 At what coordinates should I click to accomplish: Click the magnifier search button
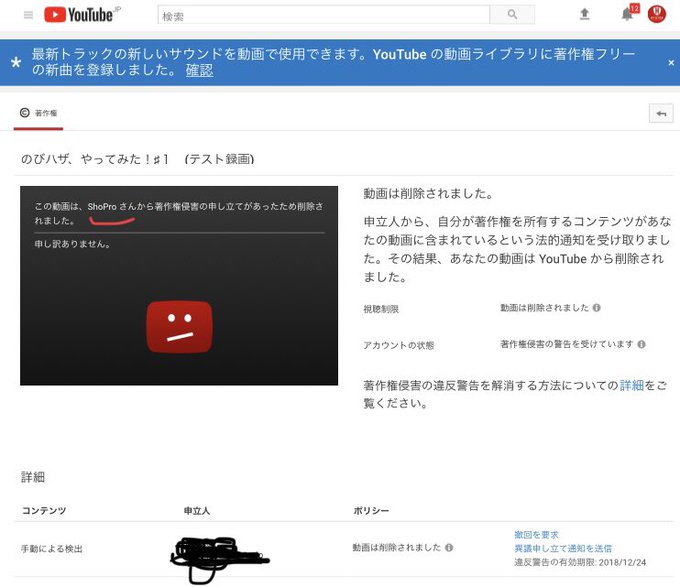(512, 15)
